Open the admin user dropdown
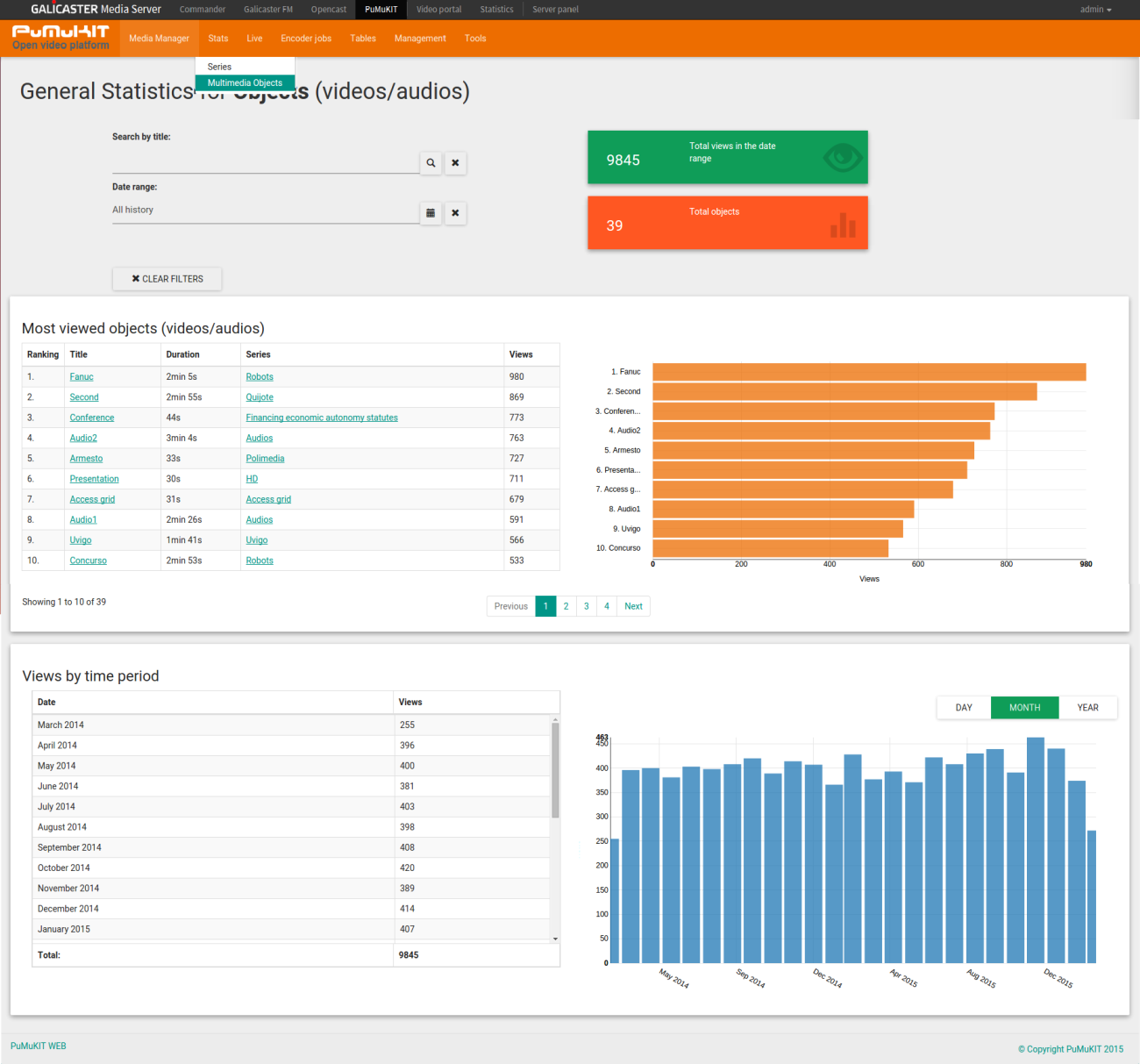The width and height of the screenshot is (1140, 1064). (x=1095, y=10)
